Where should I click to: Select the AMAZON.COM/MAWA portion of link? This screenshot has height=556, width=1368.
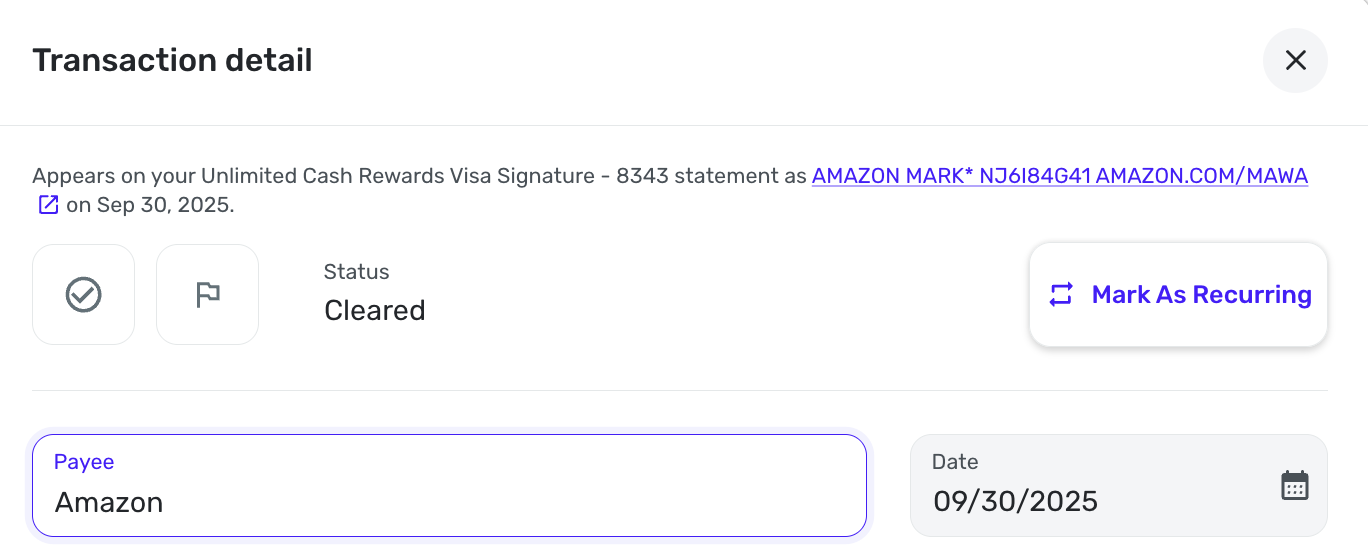pos(1202,176)
